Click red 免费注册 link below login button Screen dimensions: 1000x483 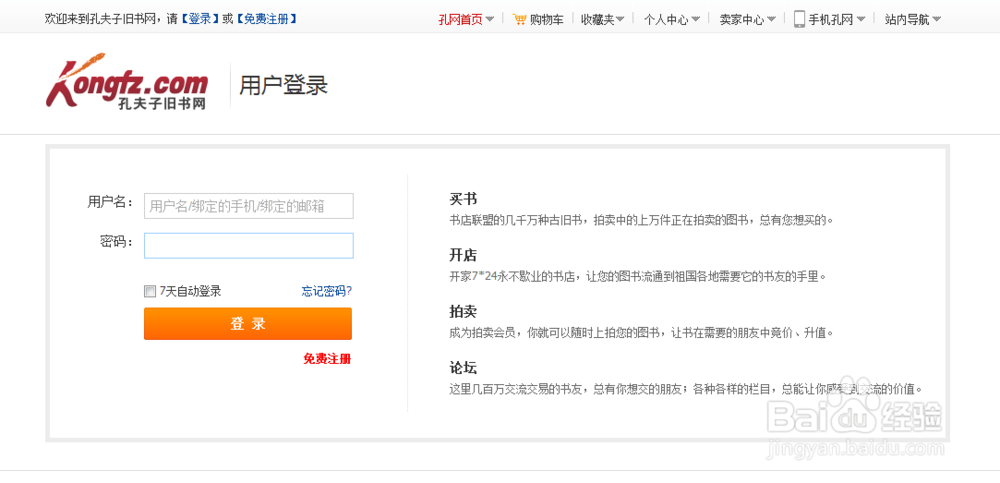327,359
